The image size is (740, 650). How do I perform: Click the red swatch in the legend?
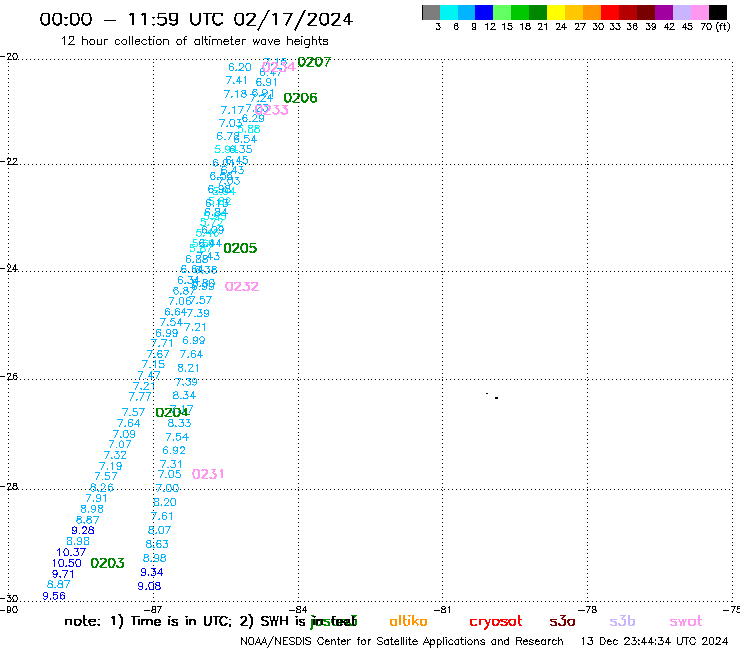tap(610, 12)
